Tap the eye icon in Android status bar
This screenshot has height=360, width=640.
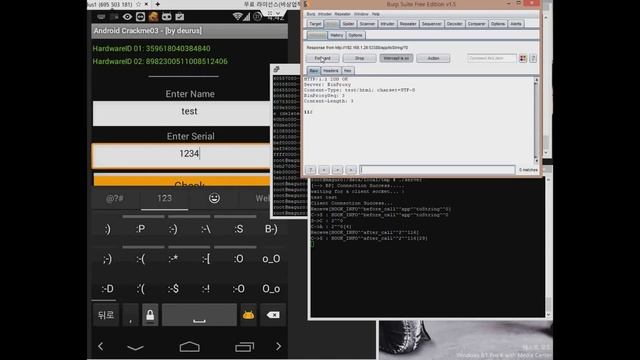[x=127, y=17]
